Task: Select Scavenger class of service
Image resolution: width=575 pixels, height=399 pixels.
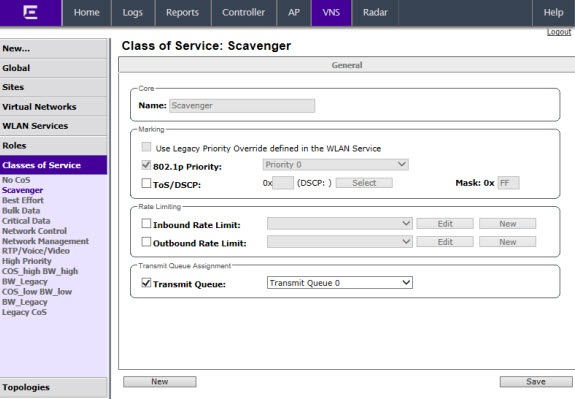Action: [x=22, y=190]
